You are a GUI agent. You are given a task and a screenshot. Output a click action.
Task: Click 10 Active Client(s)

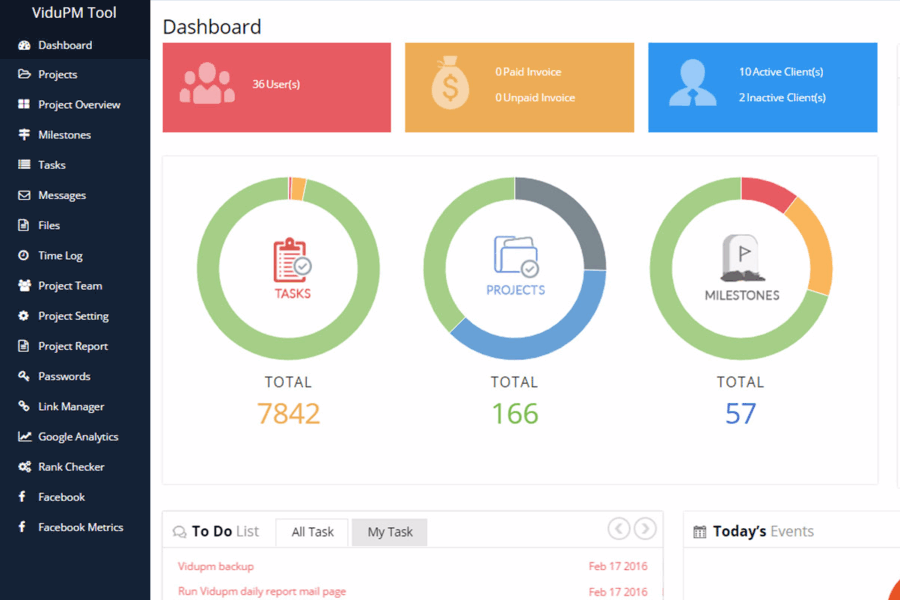pos(781,72)
